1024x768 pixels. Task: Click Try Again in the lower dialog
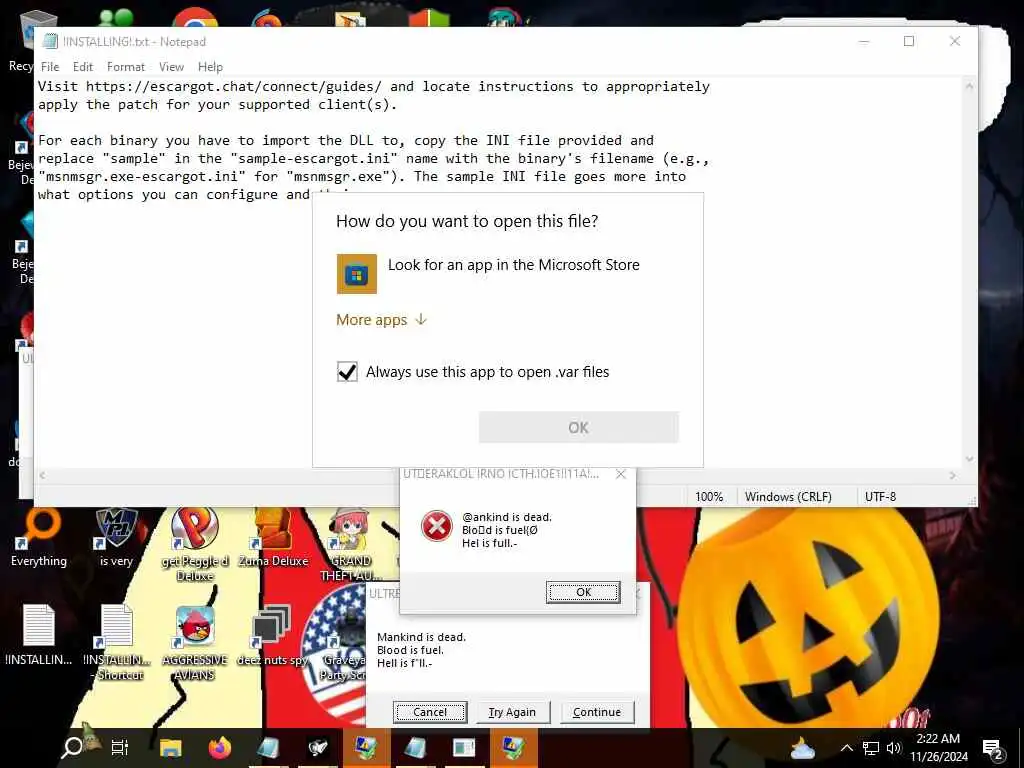pyautogui.click(x=513, y=712)
